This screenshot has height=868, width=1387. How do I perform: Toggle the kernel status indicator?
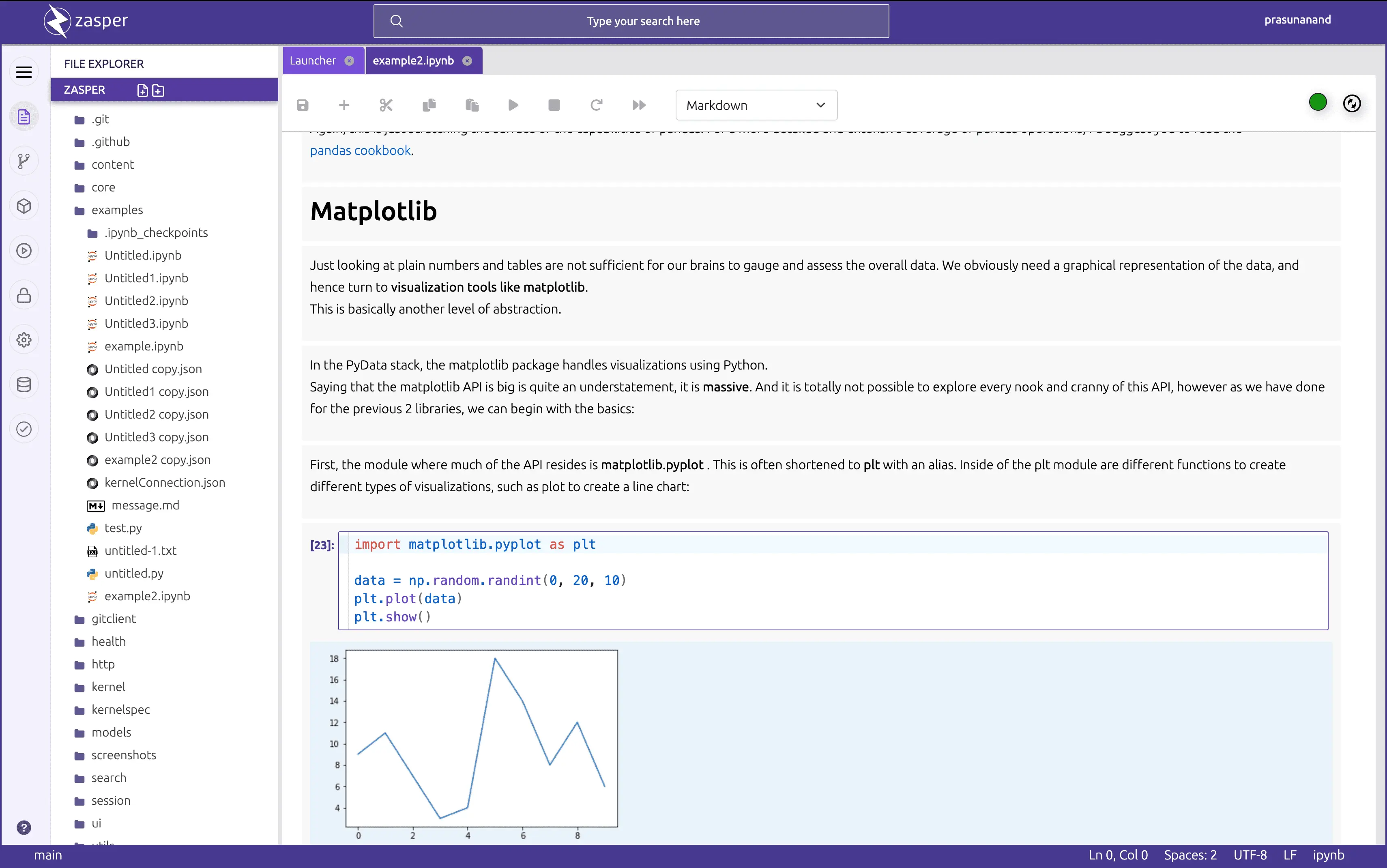(x=1318, y=103)
